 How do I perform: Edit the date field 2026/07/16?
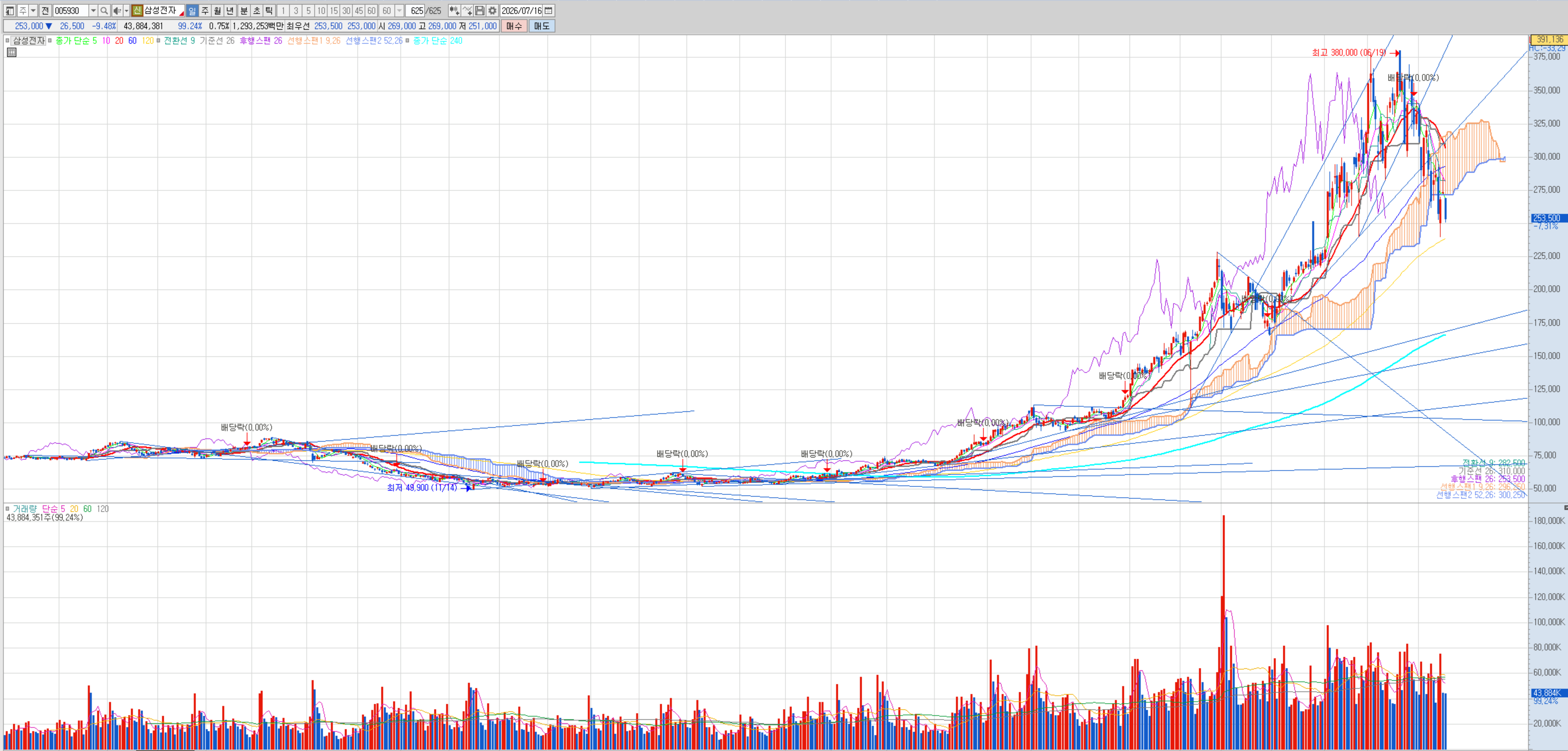(x=521, y=11)
